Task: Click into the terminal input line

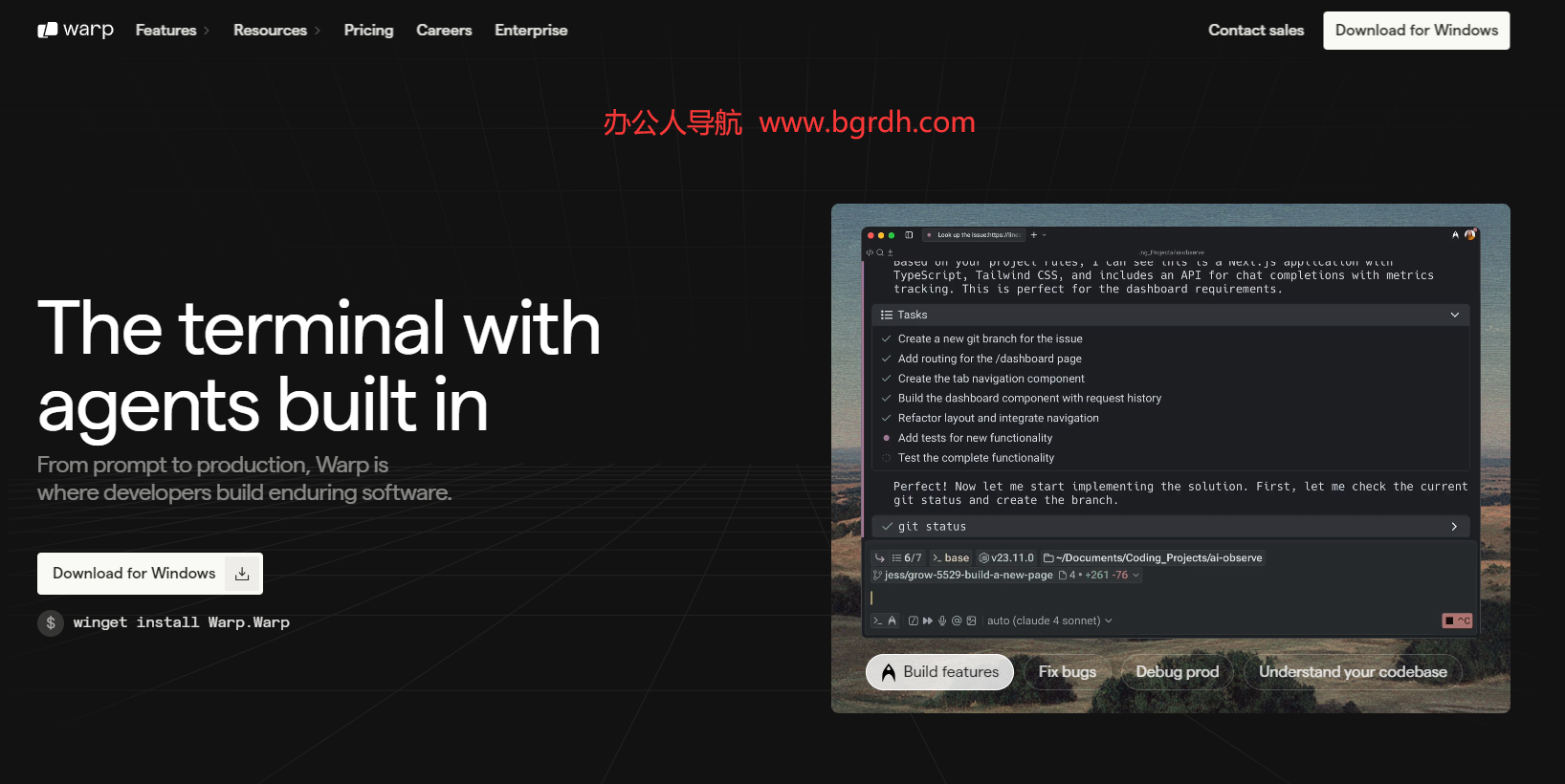Action: (1170, 598)
